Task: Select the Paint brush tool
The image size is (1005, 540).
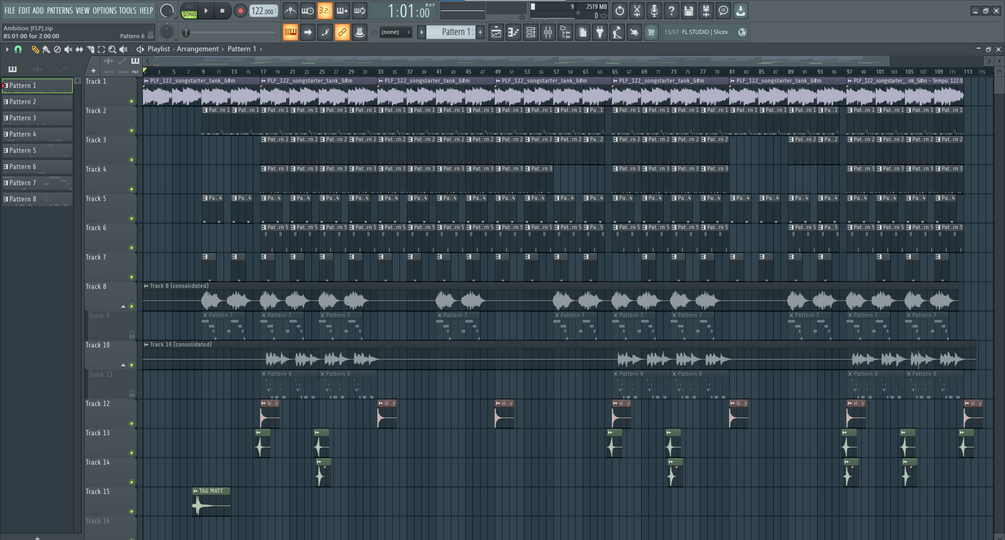Action: [46, 49]
